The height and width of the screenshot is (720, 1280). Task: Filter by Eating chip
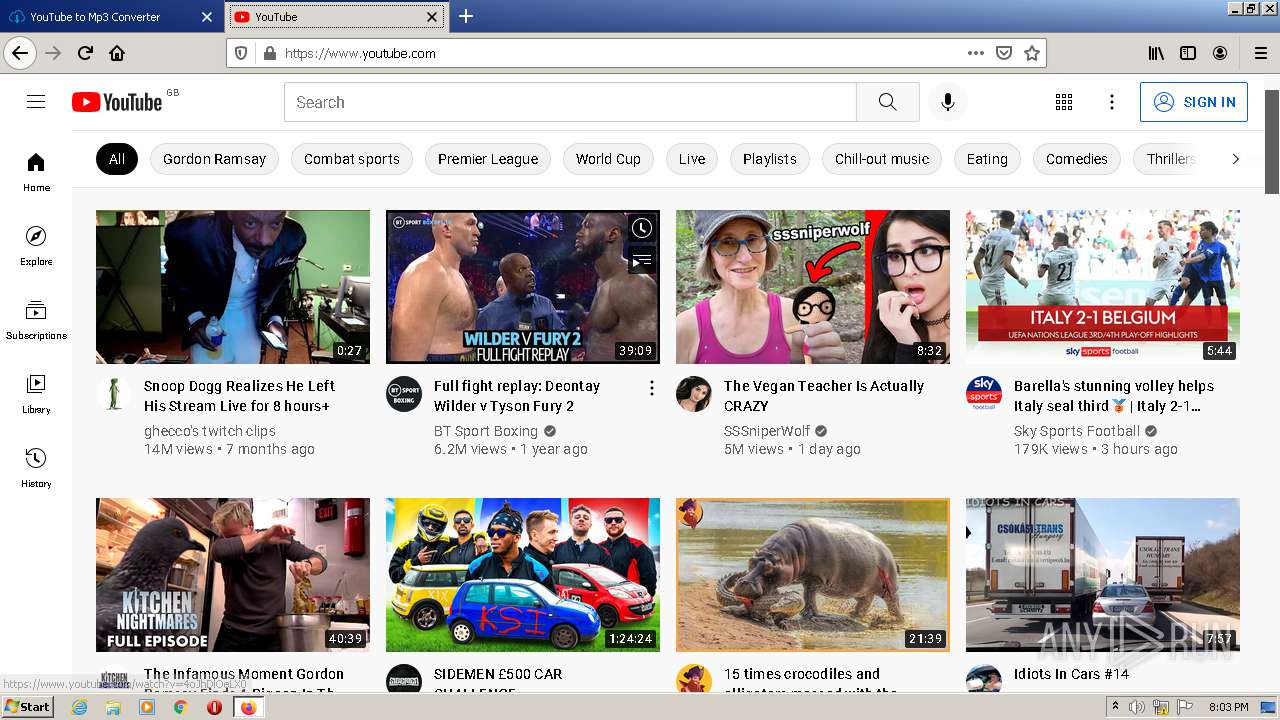coord(987,159)
